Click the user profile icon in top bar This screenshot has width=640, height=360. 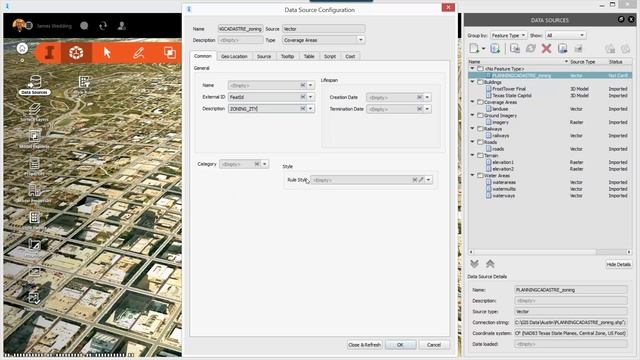pos(122,26)
